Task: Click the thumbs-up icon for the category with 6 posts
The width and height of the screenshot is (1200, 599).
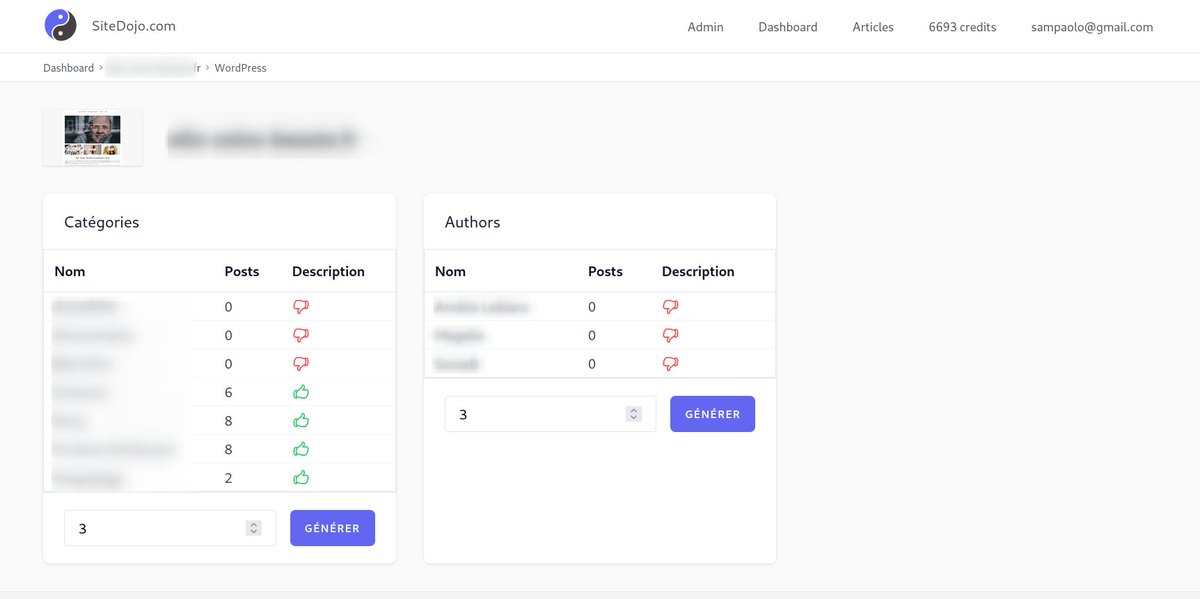Action: click(301, 392)
